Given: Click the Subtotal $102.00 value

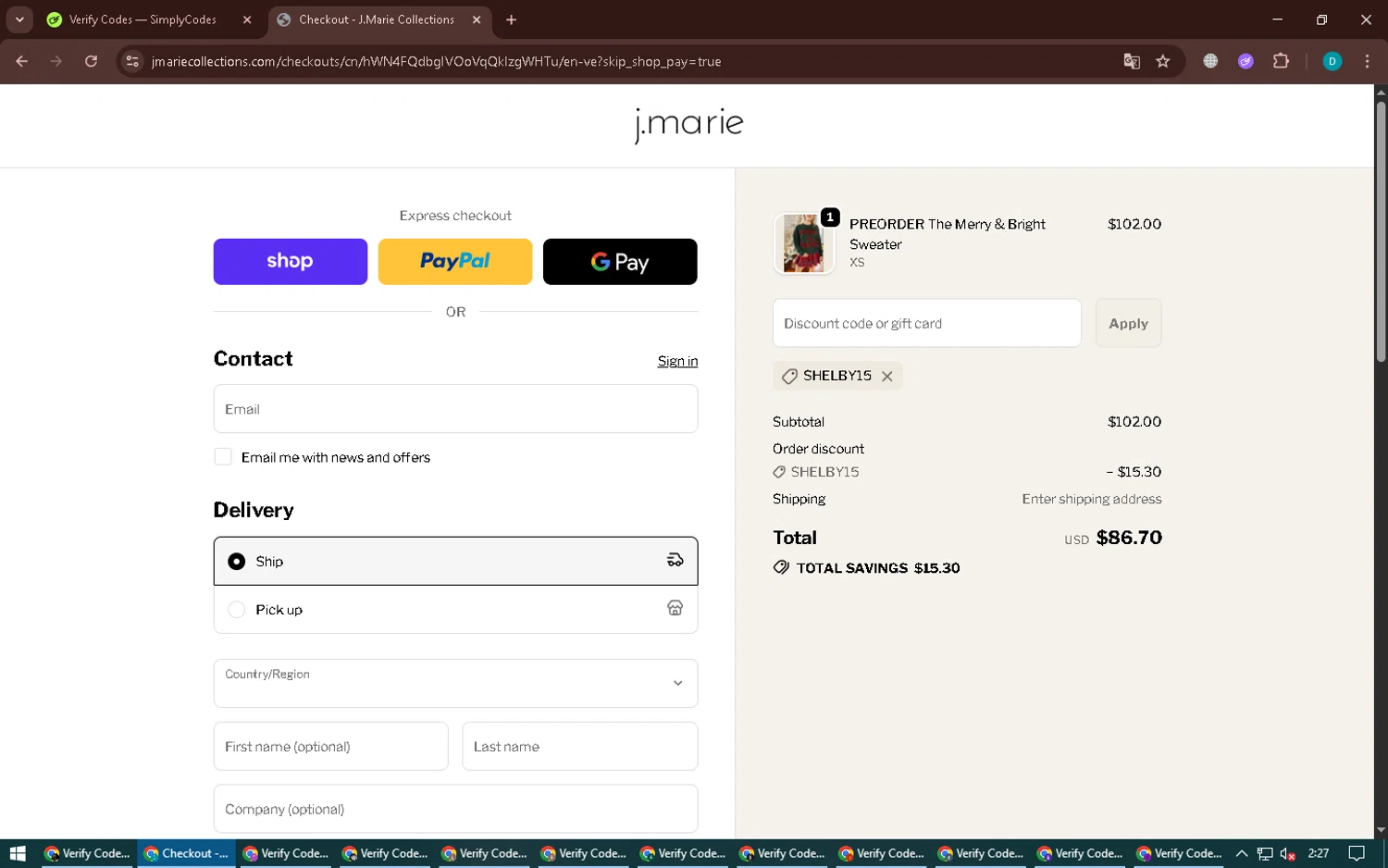Looking at the screenshot, I should [1134, 422].
